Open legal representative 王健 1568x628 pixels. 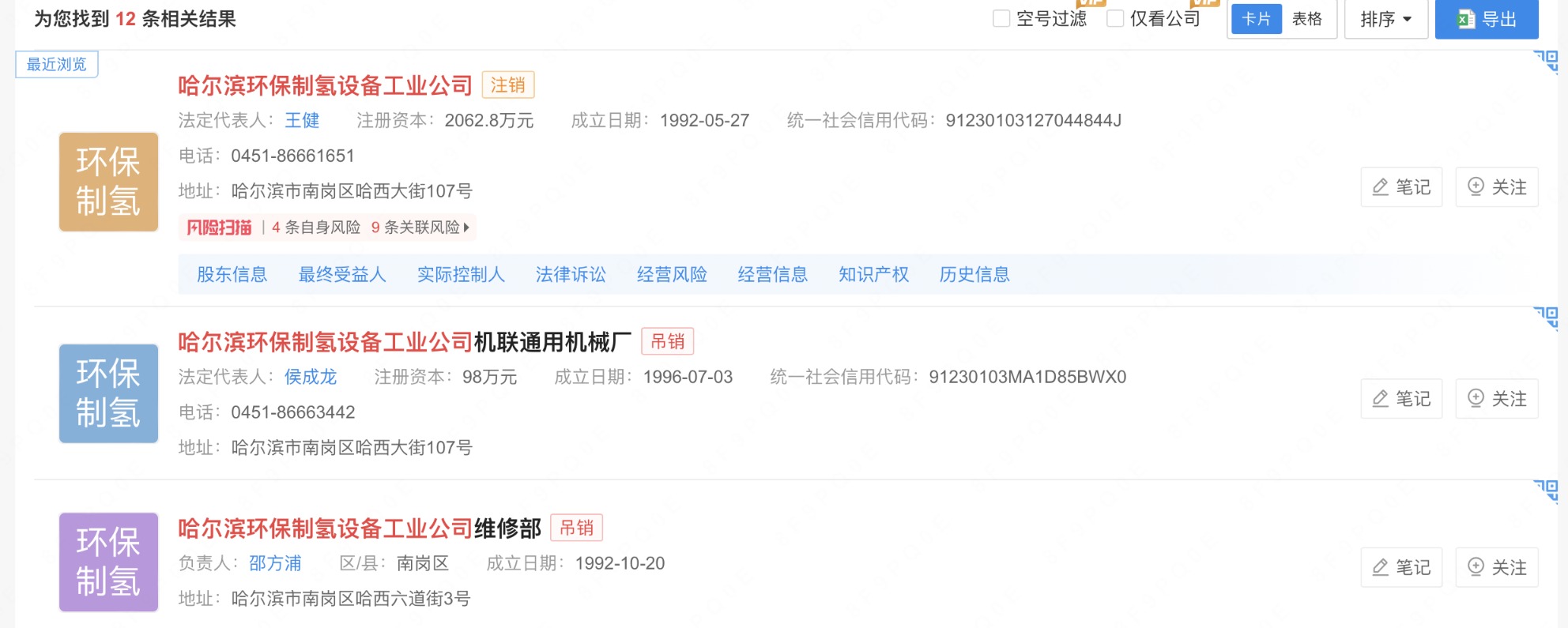(302, 120)
